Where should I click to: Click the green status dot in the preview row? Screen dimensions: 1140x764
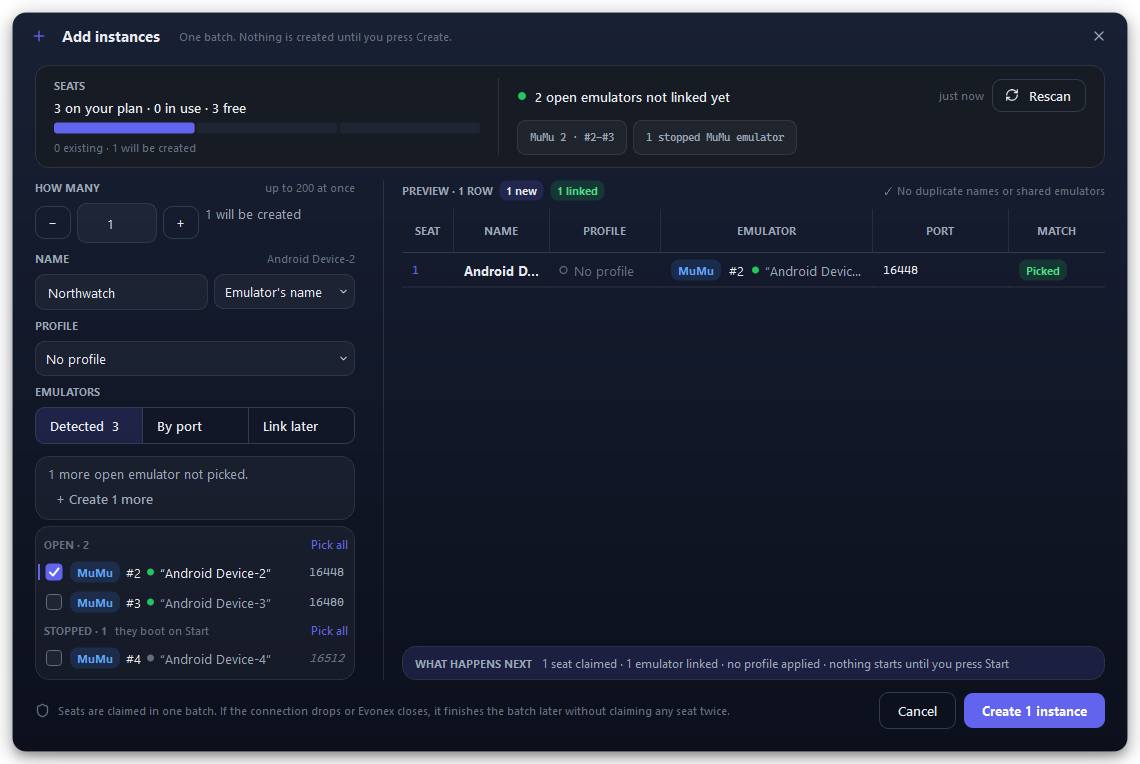click(x=755, y=270)
